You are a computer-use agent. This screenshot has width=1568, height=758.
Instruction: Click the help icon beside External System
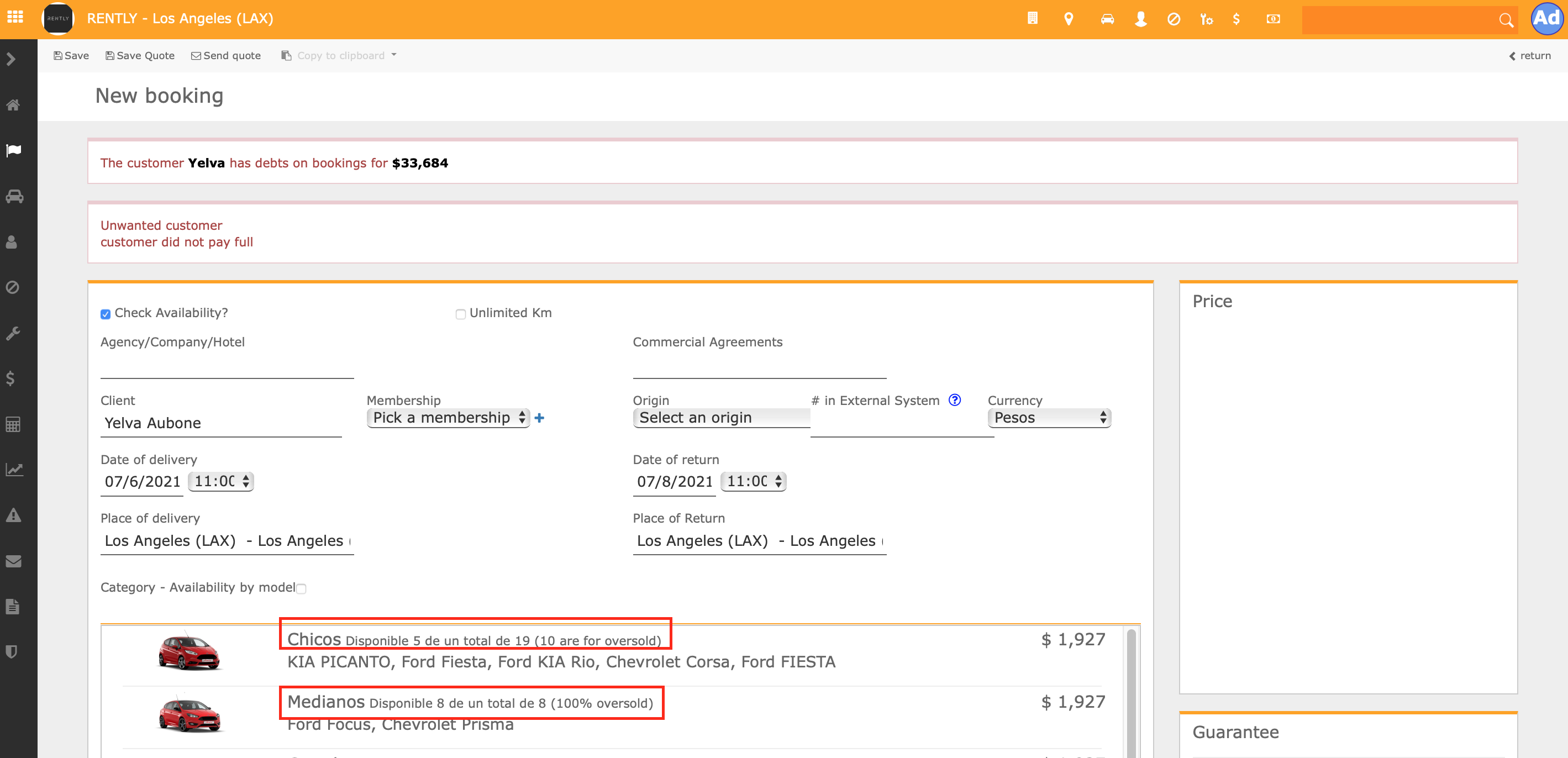point(954,400)
